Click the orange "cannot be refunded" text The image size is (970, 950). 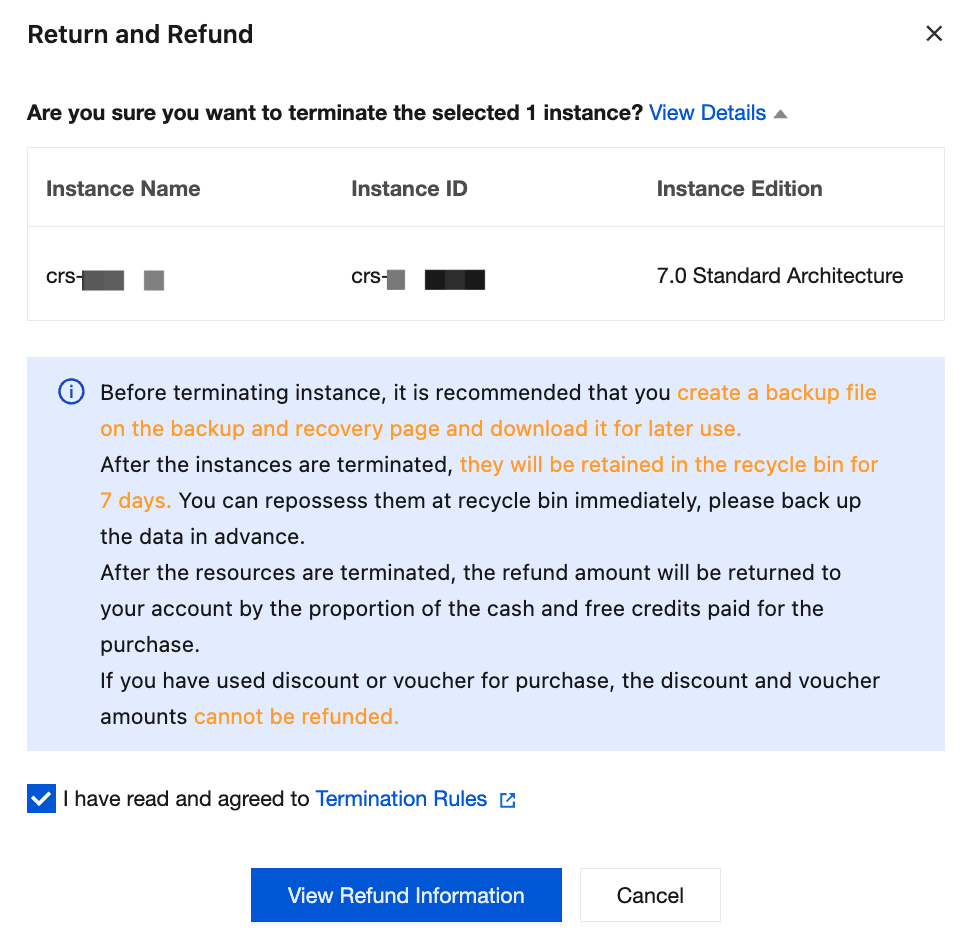pos(296,717)
